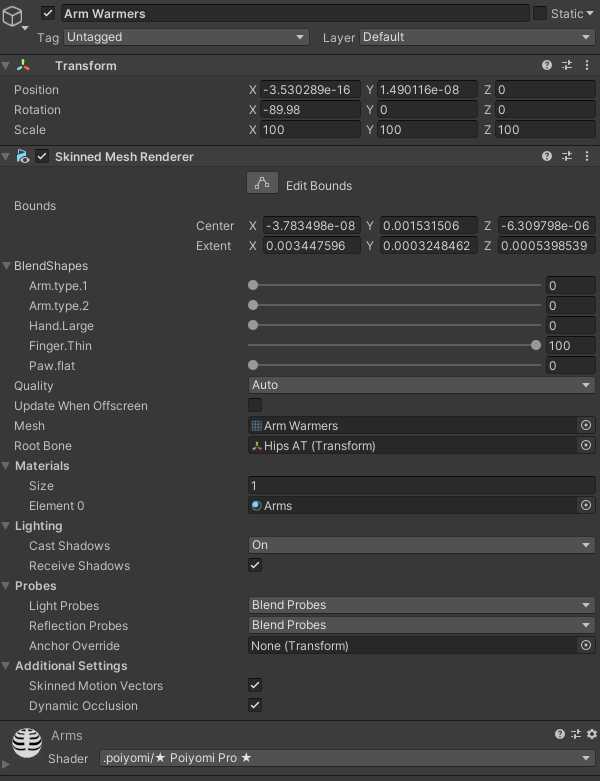Enable the Static checkbox

click(x=540, y=13)
